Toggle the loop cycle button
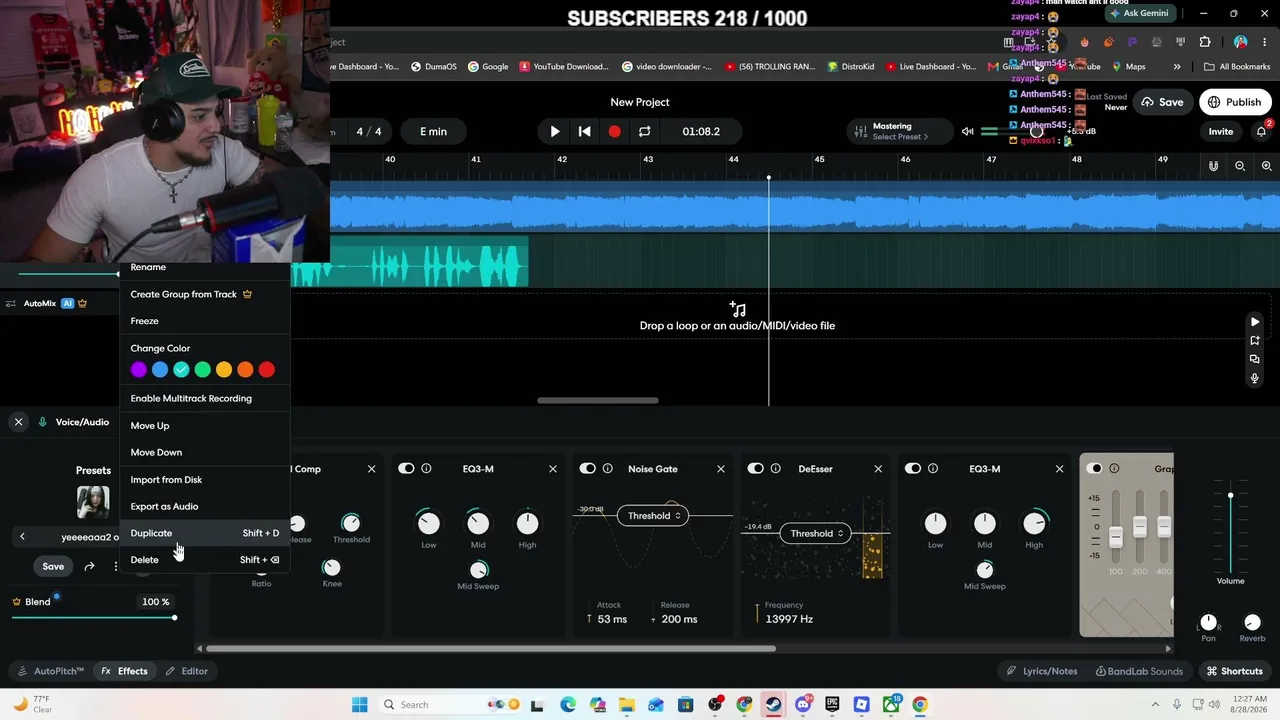 click(645, 131)
